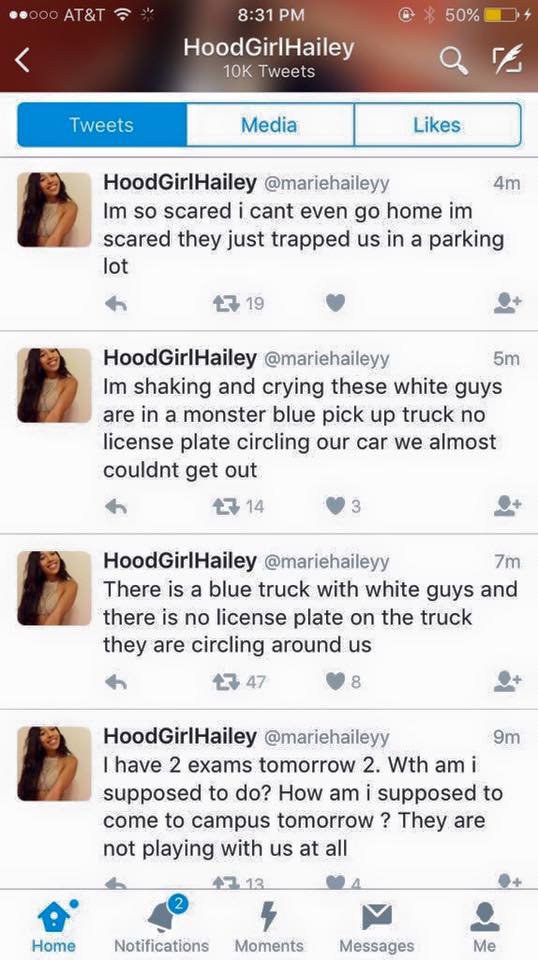Screen dimensions: 538x960
Task: Go to the Me profile tab
Action: (x=484, y=924)
